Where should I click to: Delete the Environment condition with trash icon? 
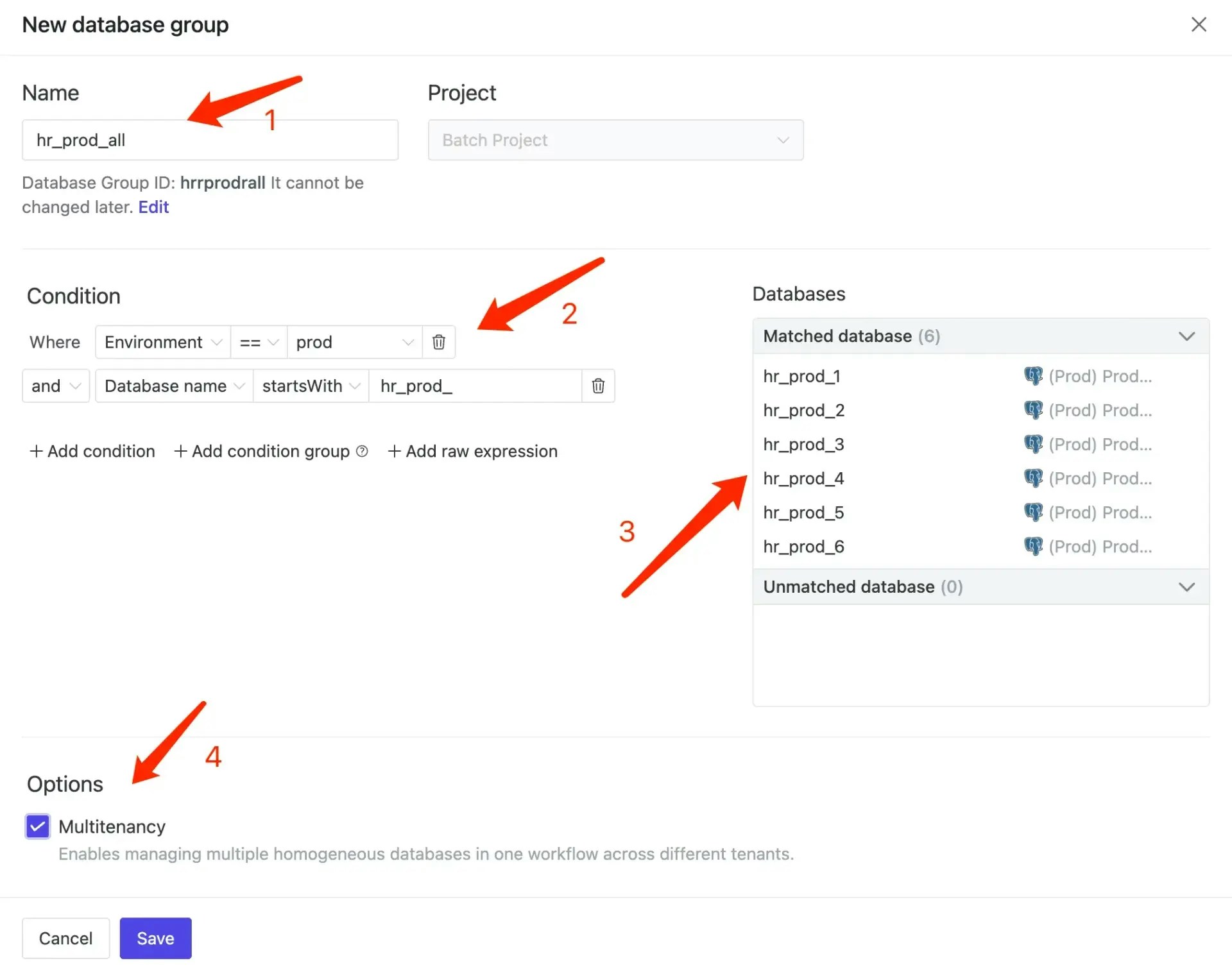[439, 342]
